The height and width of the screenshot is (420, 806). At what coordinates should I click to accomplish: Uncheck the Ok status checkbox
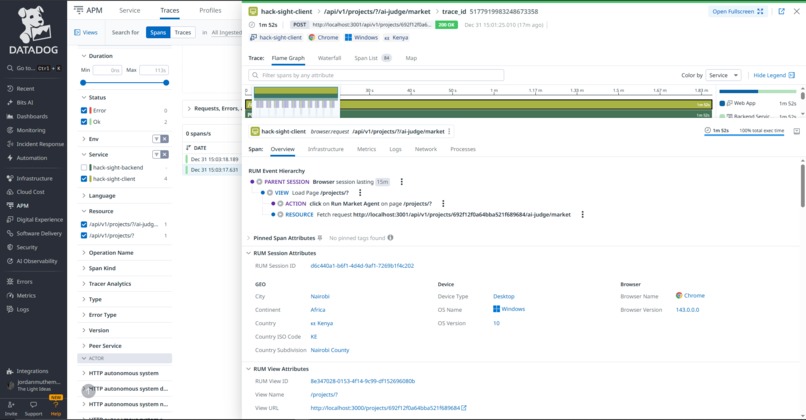84,122
